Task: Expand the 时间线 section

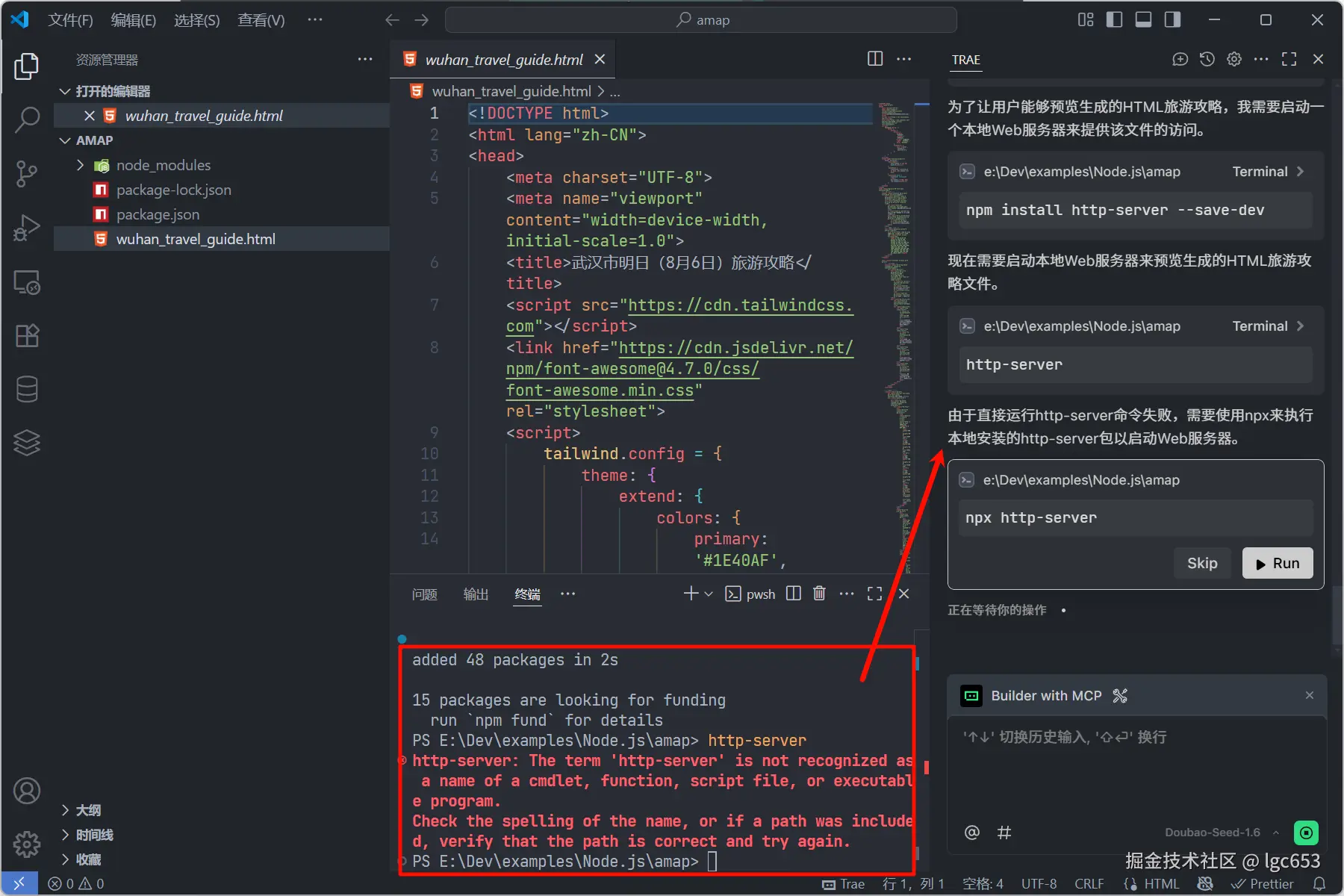Action: 66,835
